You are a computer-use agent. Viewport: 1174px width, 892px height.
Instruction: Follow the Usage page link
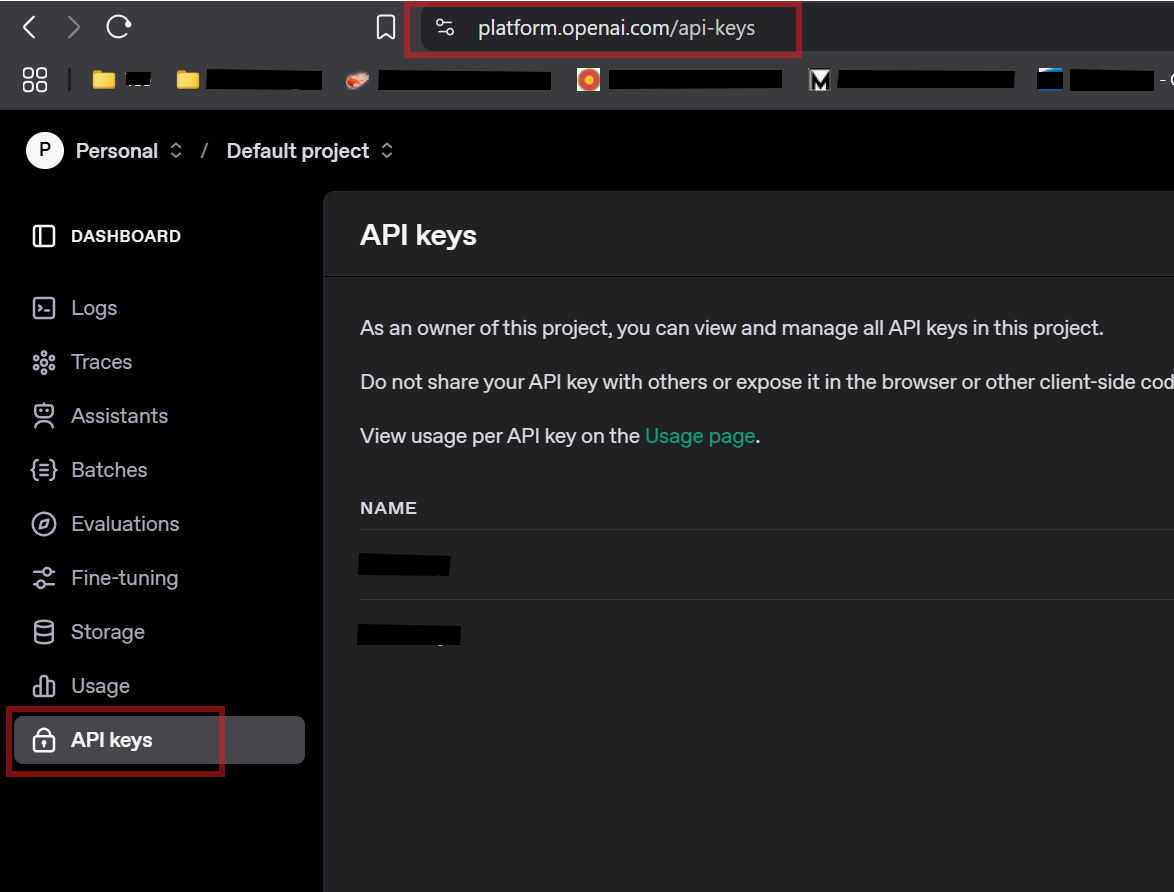pos(700,436)
